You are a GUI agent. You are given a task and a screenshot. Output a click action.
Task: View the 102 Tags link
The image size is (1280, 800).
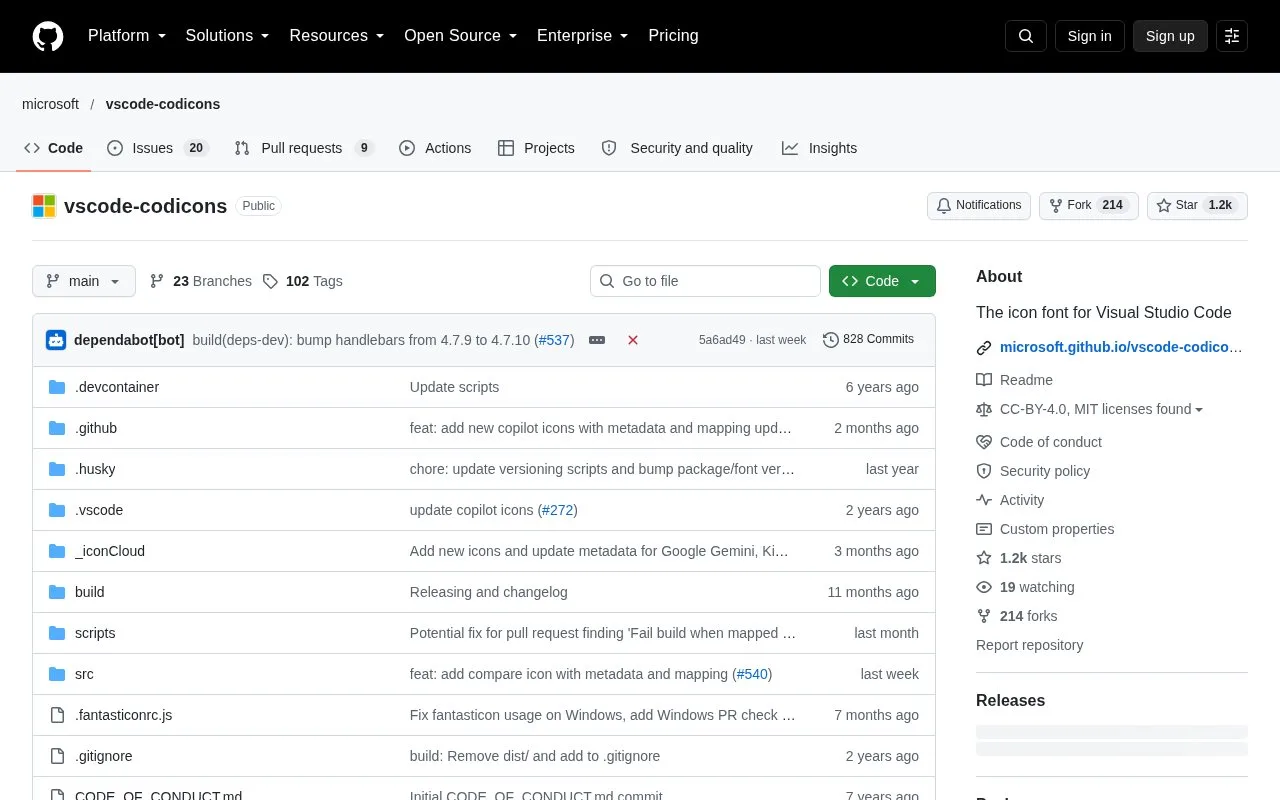[303, 281]
